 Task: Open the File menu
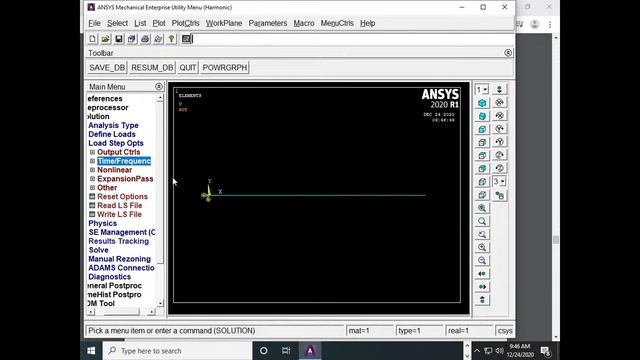pos(94,23)
